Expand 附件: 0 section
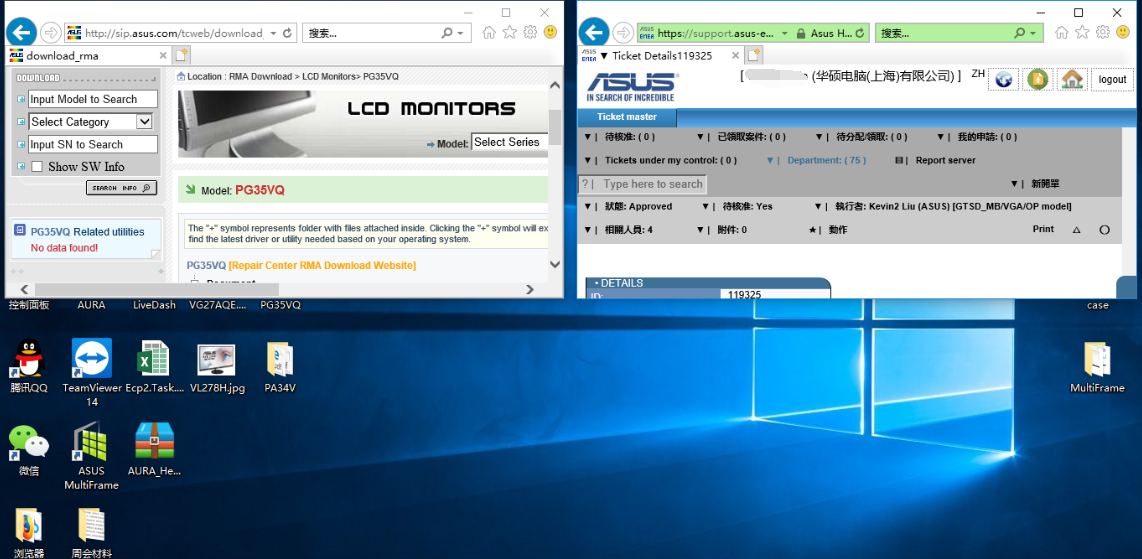The width and height of the screenshot is (1142, 559). tap(722, 230)
